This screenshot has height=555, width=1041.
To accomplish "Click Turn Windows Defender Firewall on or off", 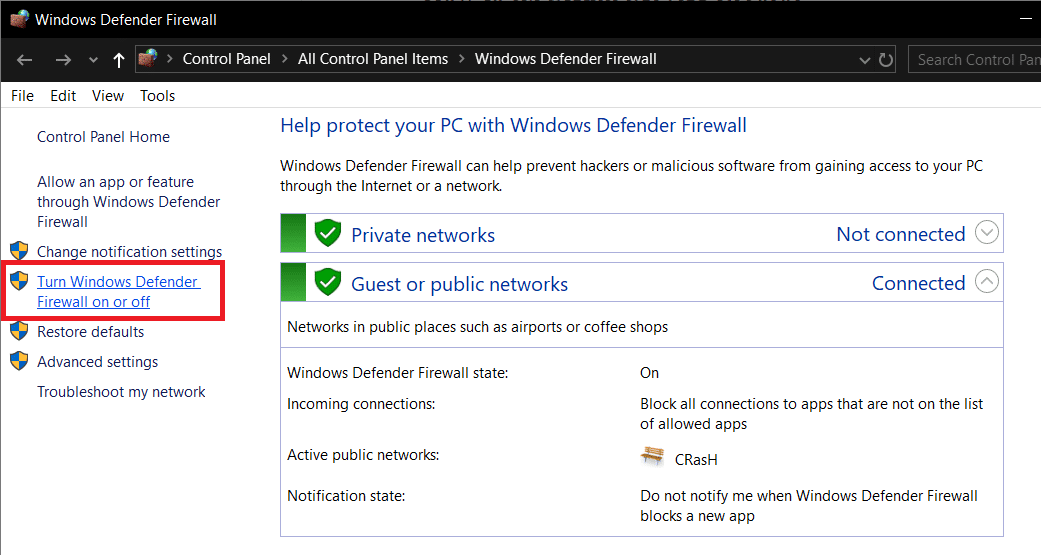I will coord(117,292).
